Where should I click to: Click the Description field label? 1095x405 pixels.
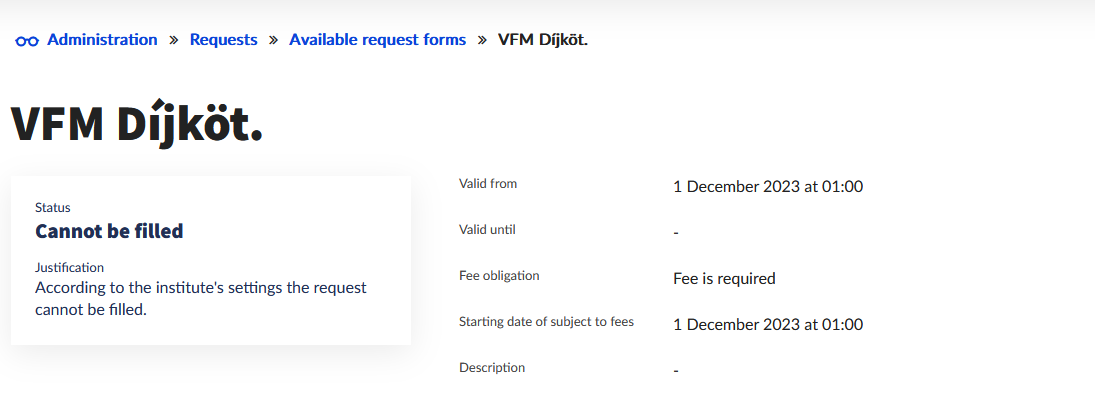tap(492, 368)
